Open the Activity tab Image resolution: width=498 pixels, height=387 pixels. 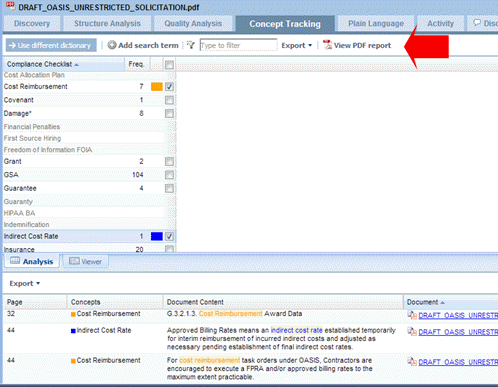pos(440,24)
